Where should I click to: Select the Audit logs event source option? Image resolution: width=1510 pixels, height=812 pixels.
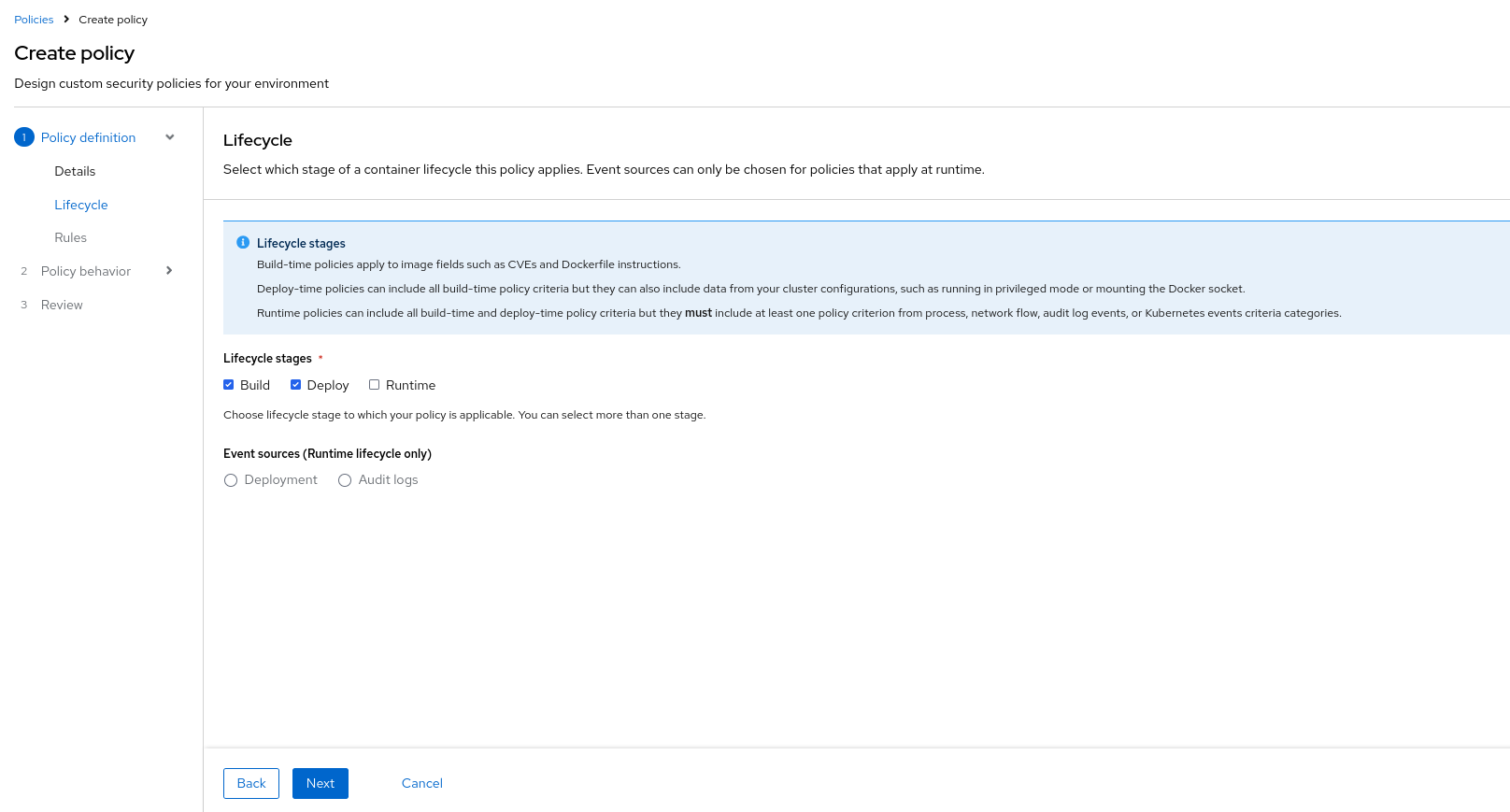click(345, 480)
